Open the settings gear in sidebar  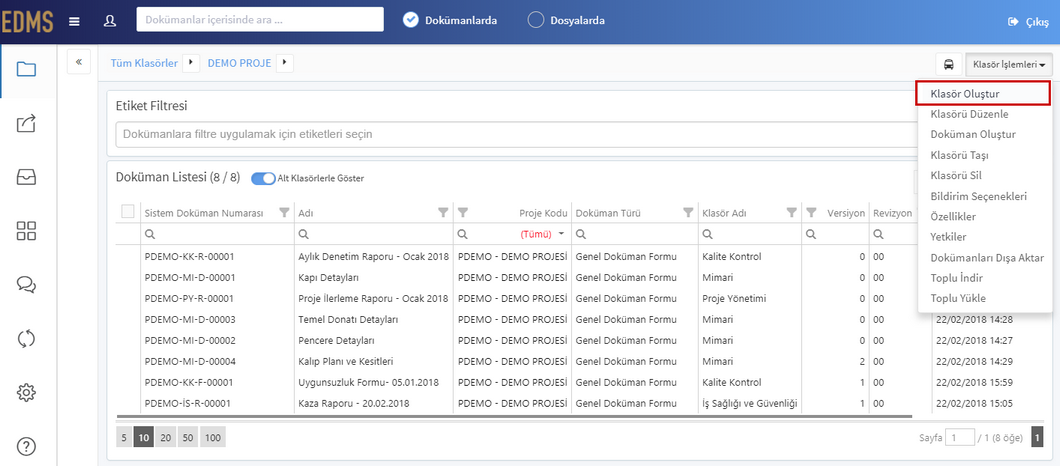pos(26,392)
